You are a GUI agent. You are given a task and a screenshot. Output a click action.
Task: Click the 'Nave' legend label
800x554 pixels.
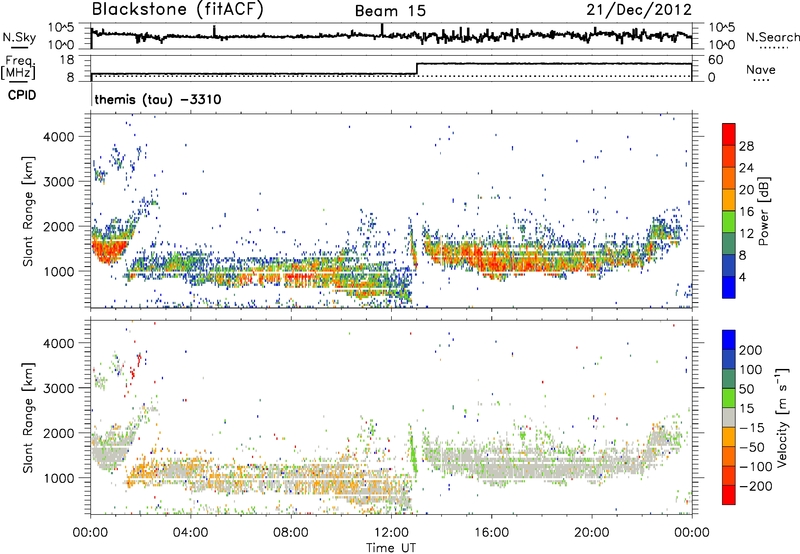coord(761,69)
